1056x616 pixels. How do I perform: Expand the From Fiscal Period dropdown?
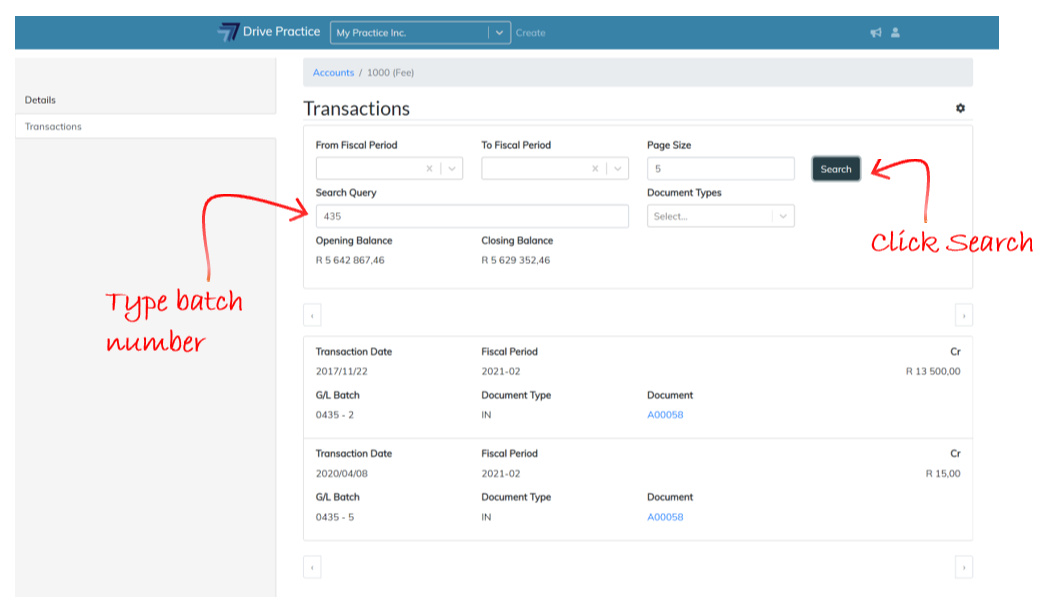(x=452, y=169)
